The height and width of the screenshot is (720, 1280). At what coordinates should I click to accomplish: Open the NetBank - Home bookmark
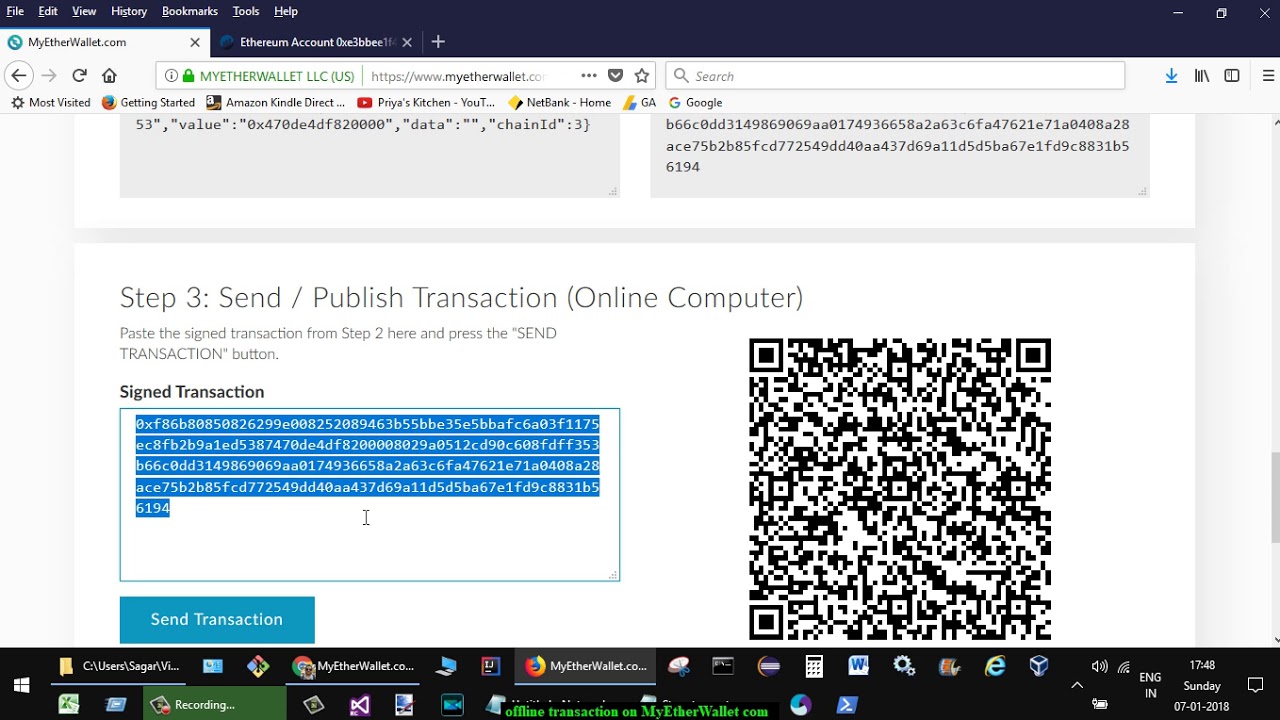point(559,102)
